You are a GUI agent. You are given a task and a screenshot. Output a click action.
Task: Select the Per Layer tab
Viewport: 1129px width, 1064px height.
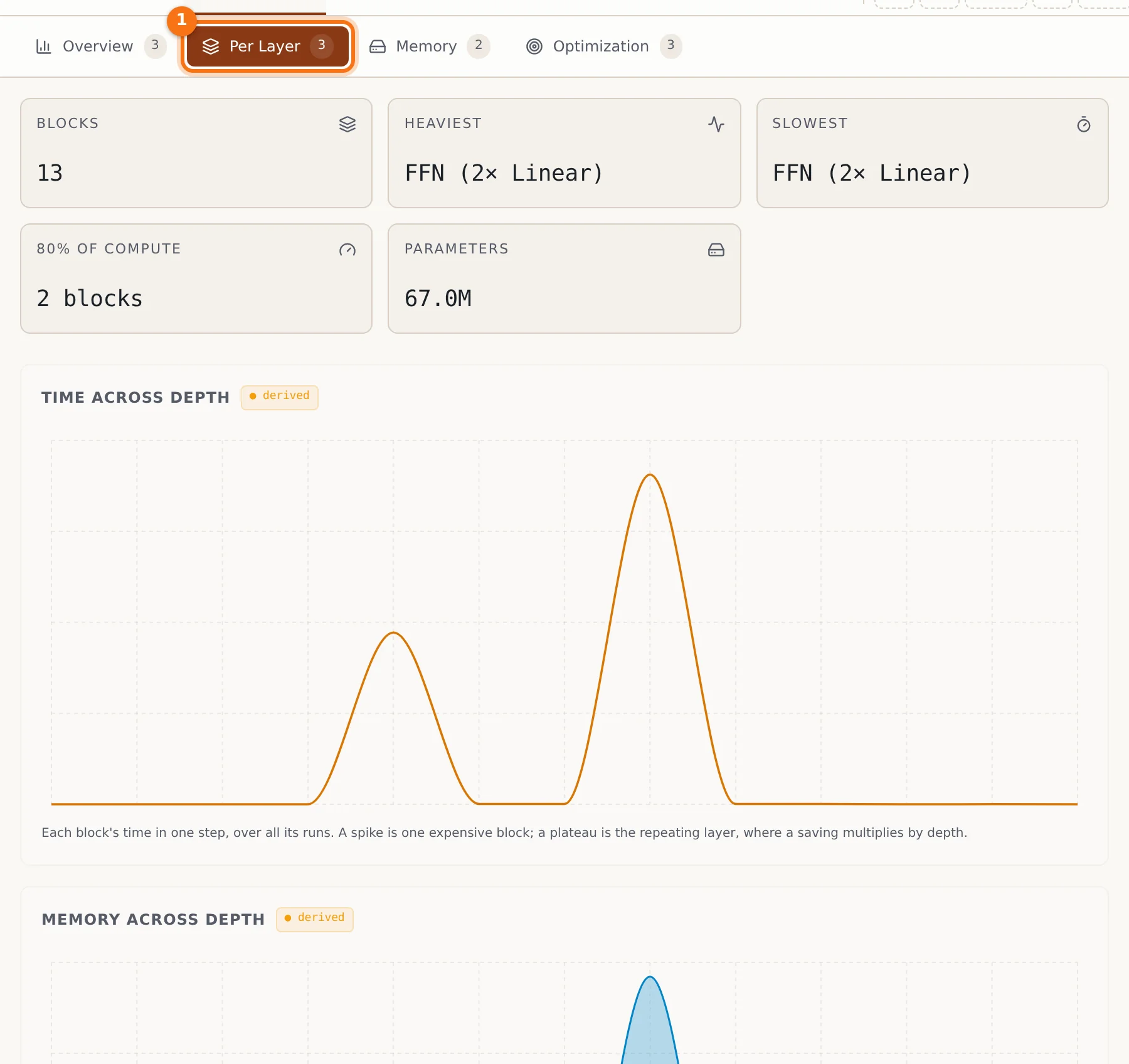tap(268, 46)
